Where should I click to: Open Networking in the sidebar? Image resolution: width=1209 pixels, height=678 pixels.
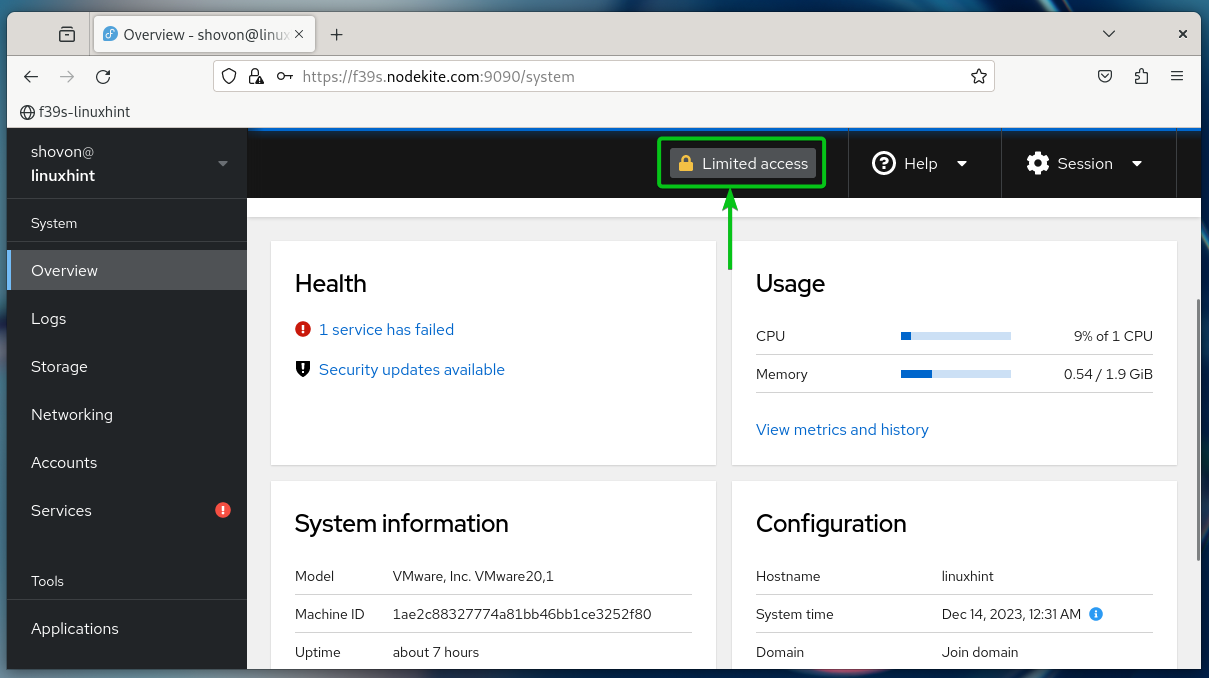coord(127,414)
